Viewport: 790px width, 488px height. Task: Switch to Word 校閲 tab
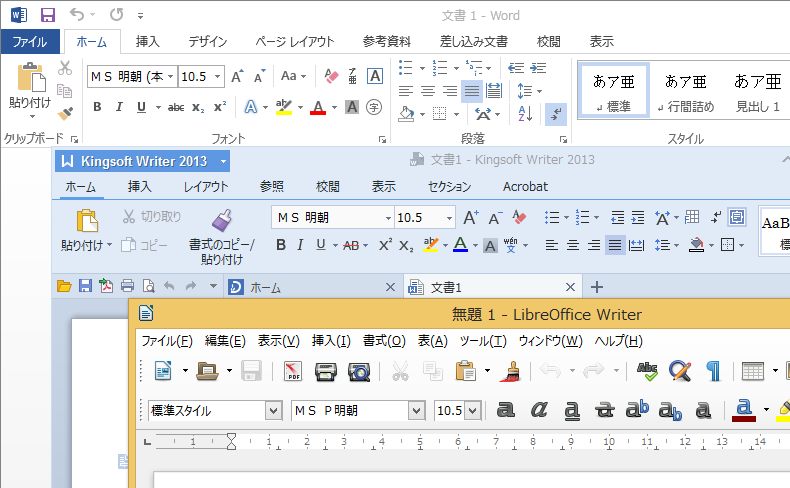point(549,41)
